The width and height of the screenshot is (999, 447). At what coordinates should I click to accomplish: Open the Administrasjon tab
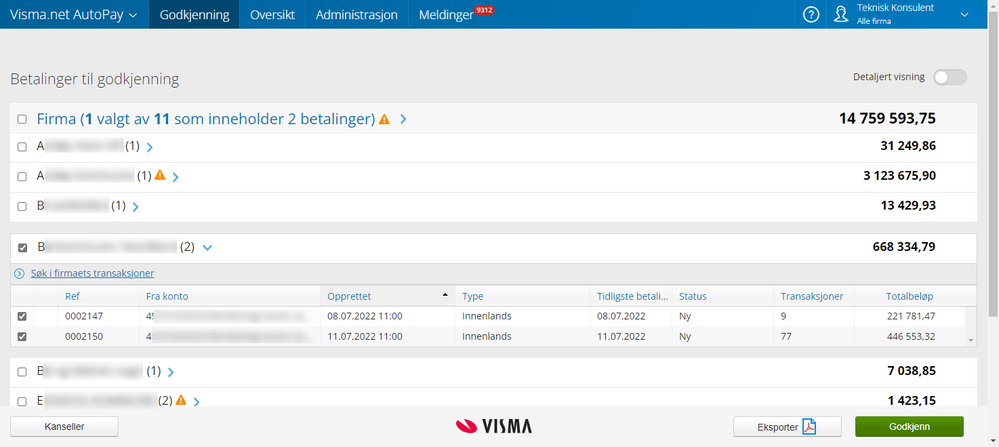357,15
